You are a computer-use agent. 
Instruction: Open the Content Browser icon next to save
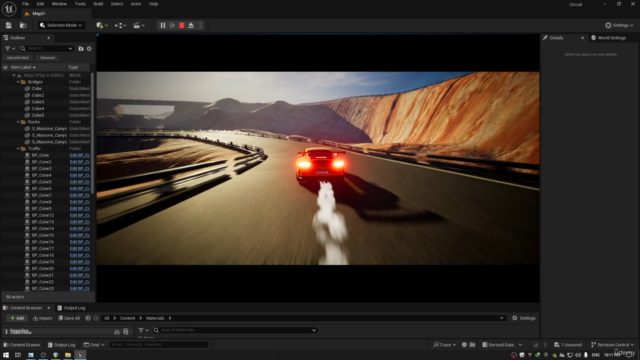pyautogui.click(x=23, y=25)
